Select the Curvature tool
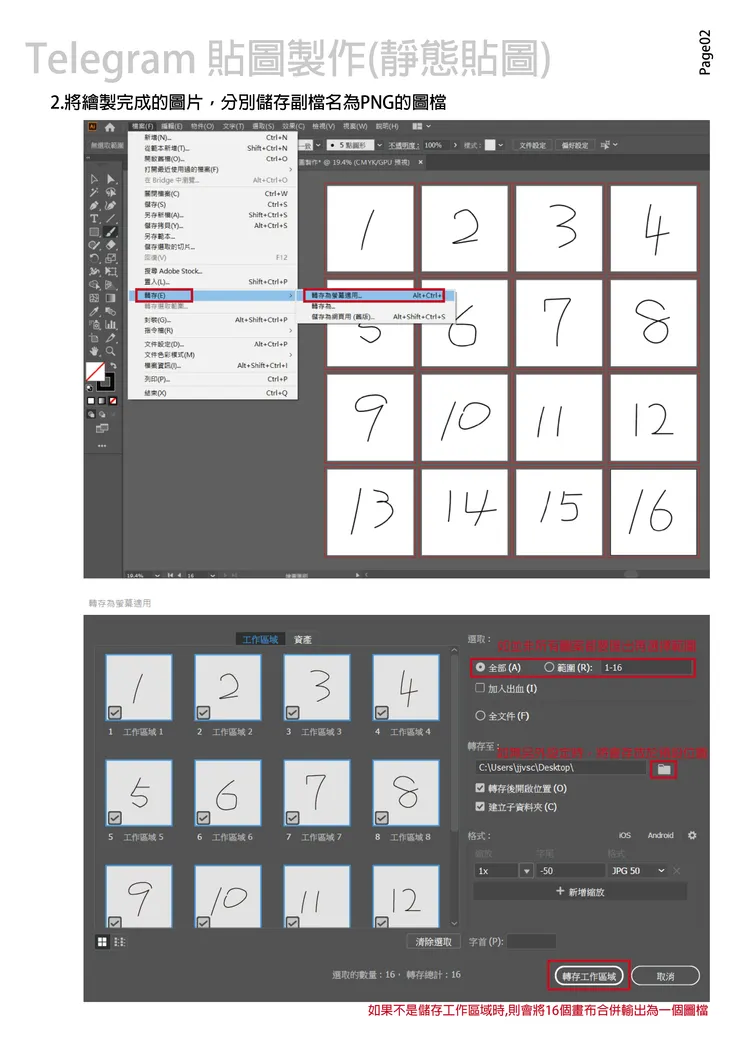This screenshot has width=740, height=1046. tap(110, 205)
